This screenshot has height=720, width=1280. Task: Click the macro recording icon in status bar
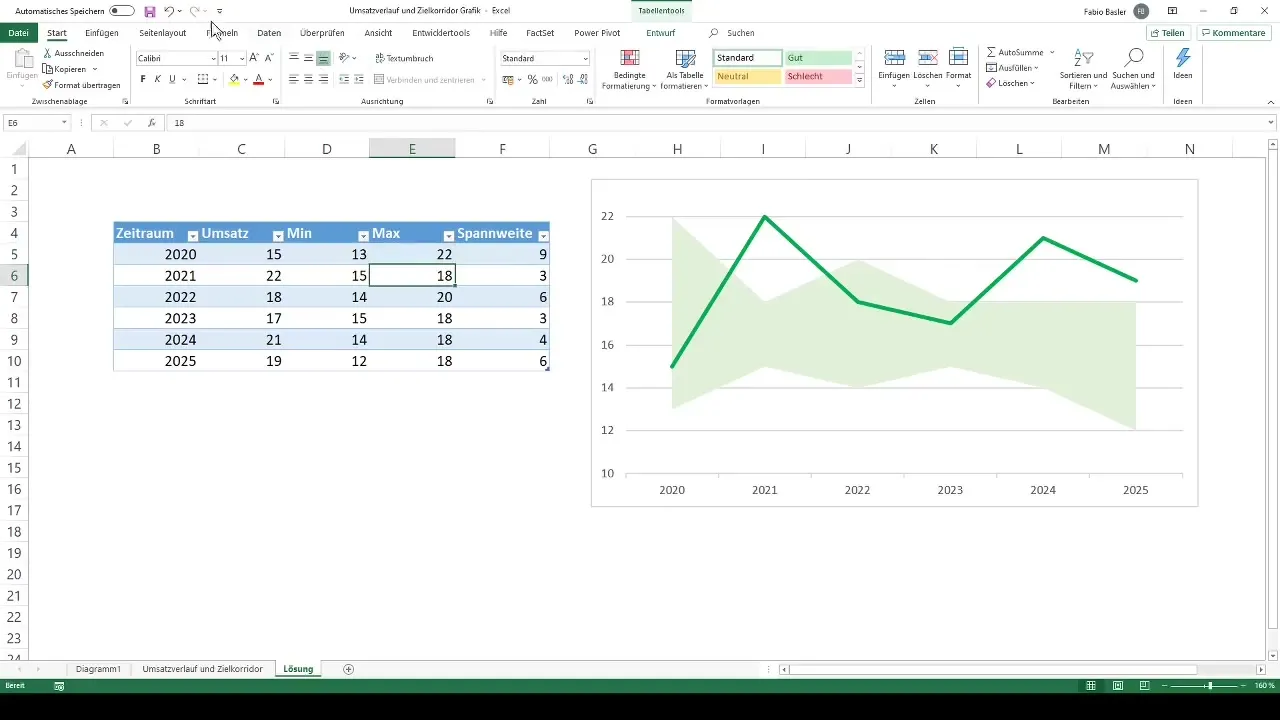click(x=59, y=686)
